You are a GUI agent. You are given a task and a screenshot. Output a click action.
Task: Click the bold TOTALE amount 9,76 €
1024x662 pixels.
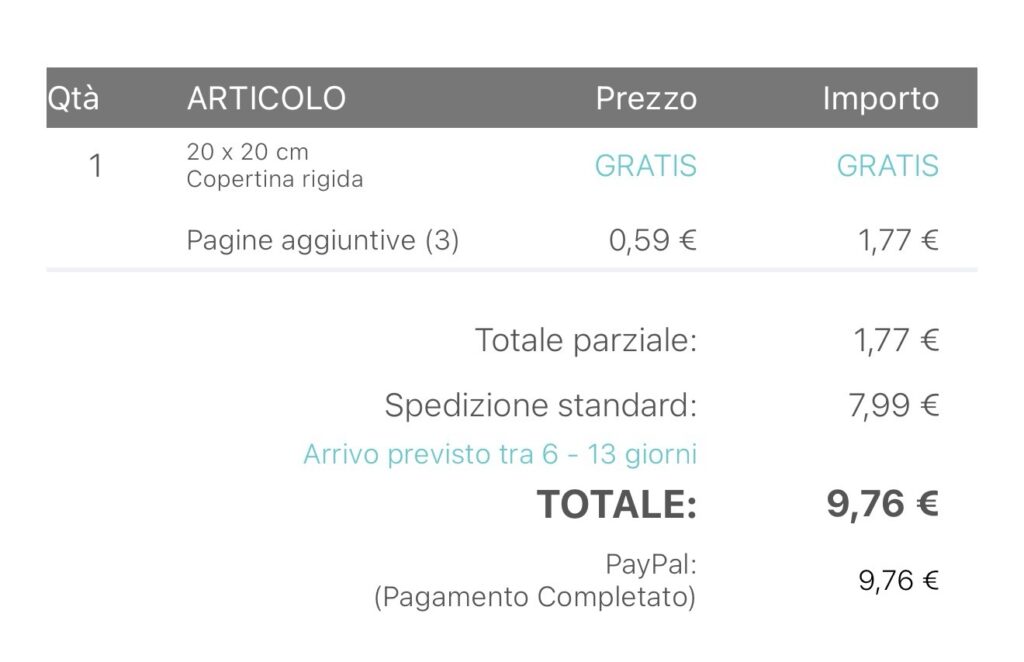(882, 505)
